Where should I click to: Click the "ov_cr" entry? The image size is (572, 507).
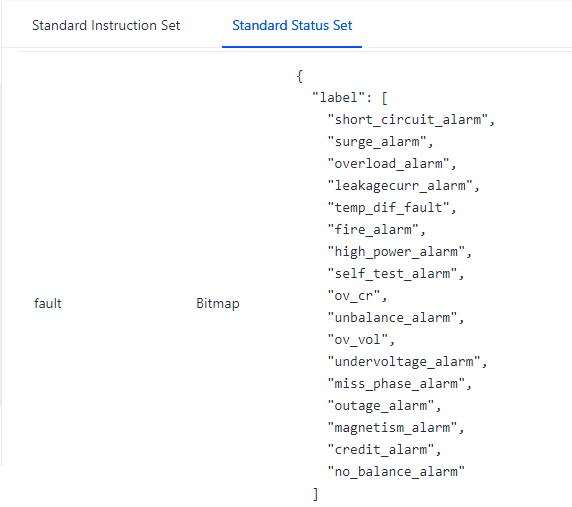357,295
